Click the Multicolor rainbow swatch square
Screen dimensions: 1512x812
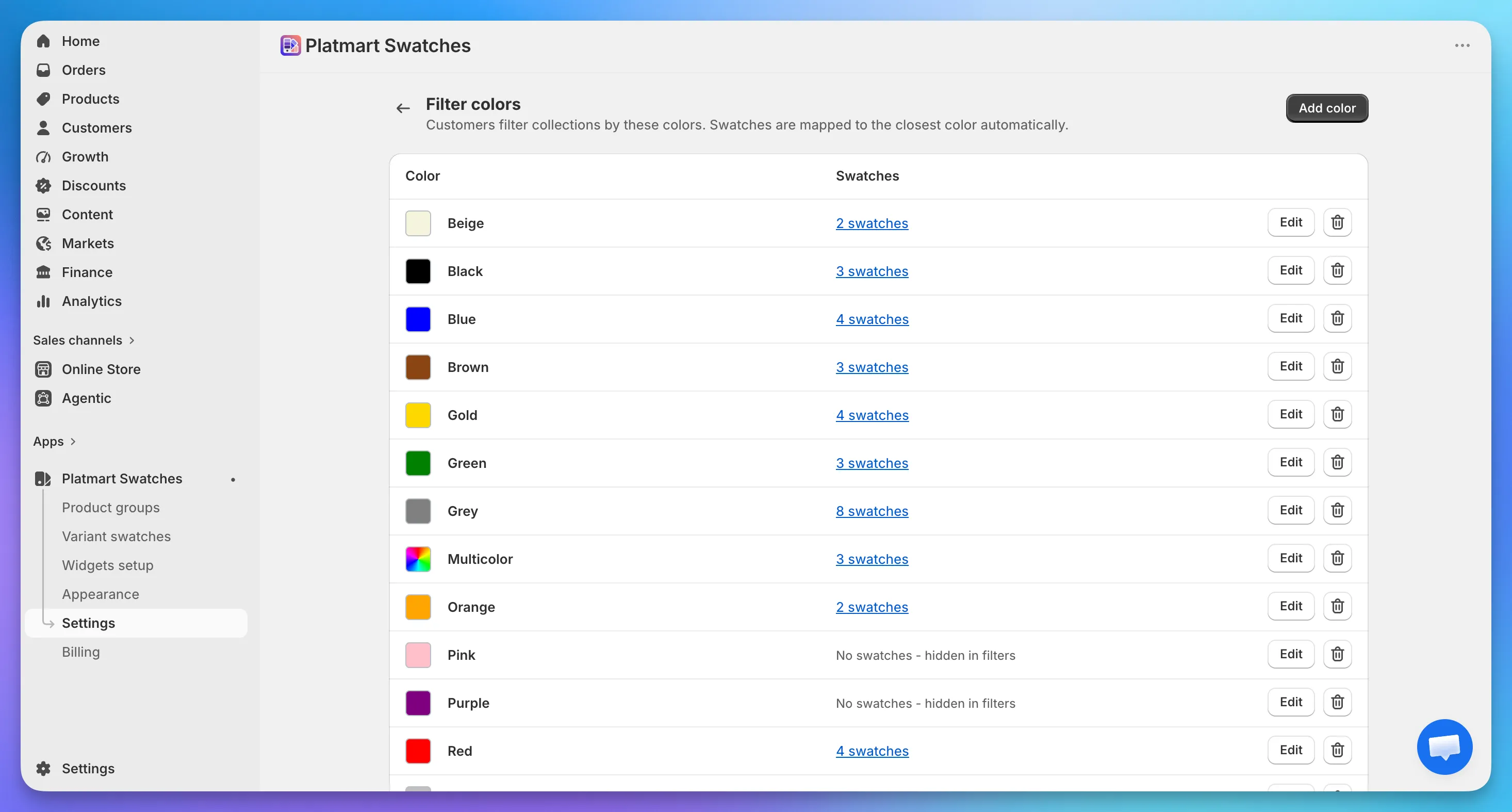[x=418, y=559]
